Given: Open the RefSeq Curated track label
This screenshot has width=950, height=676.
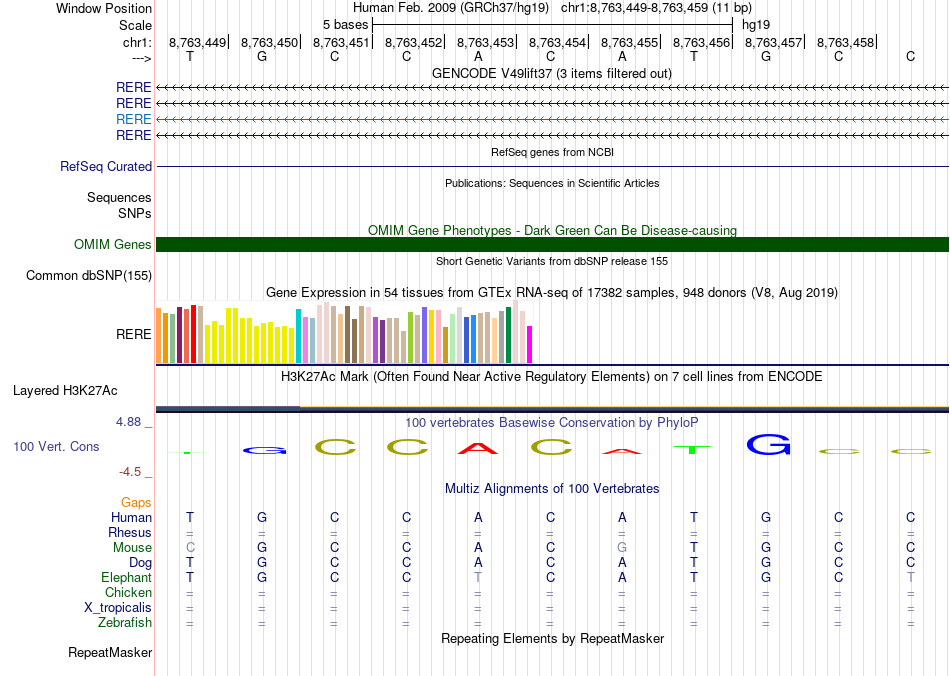Looking at the screenshot, I should (x=106, y=166).
